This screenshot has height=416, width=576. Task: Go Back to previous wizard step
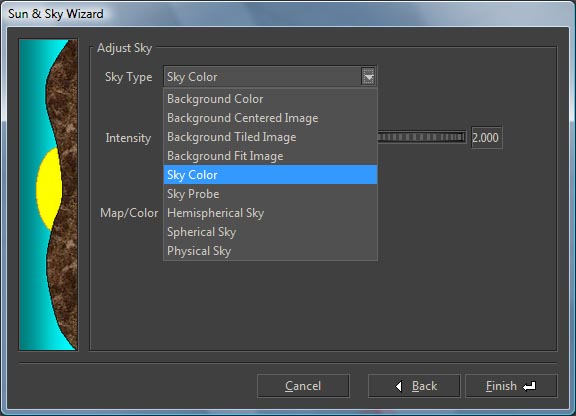tap(414, 386)
